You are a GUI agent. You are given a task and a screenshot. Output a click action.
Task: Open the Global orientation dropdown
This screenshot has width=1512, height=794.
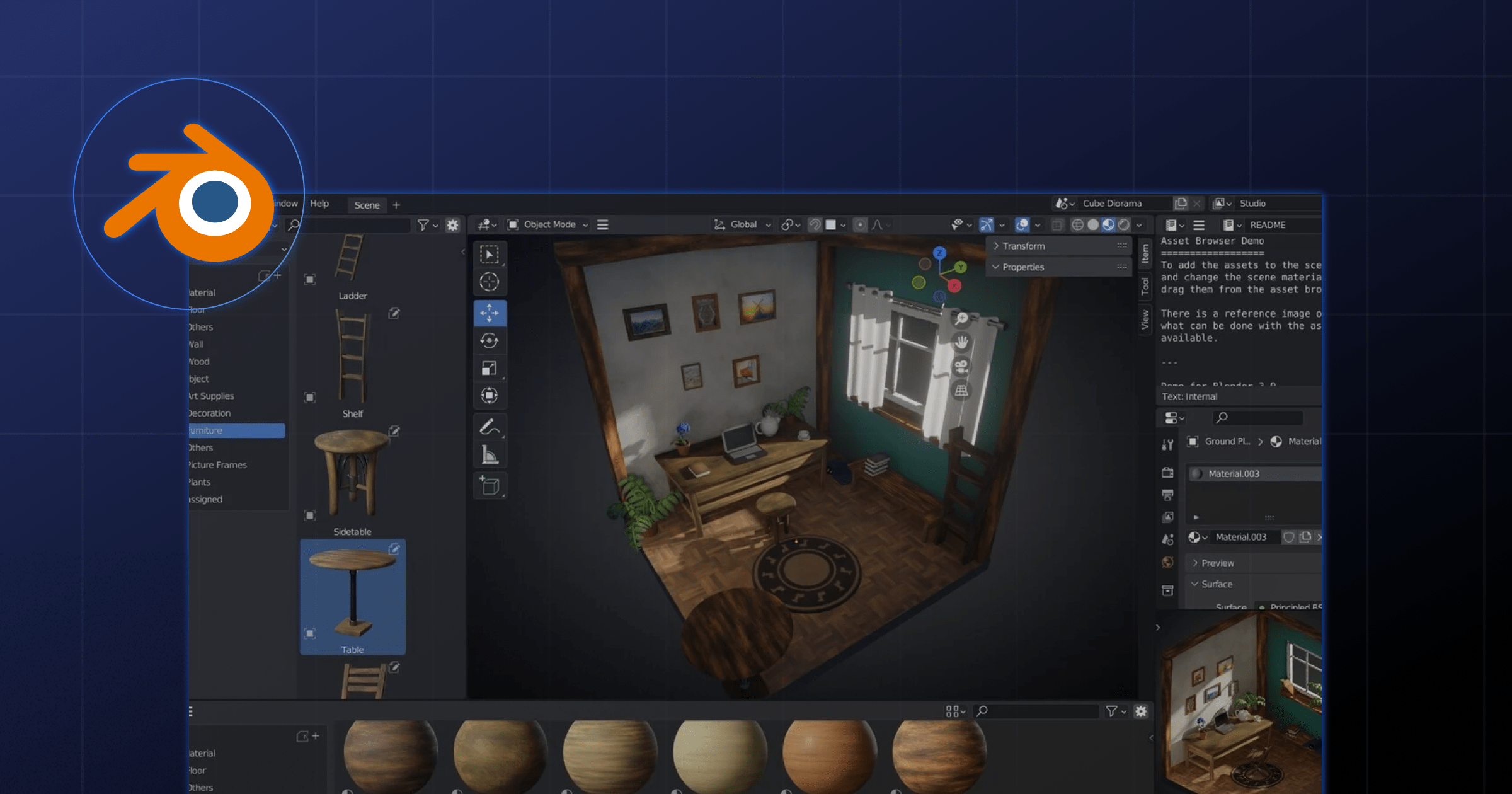(x=742, y=225)
